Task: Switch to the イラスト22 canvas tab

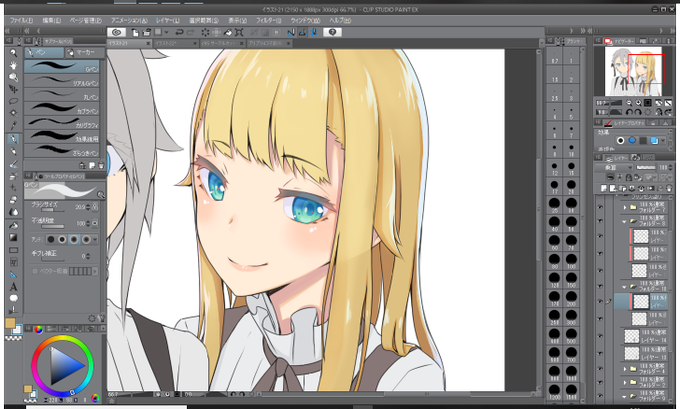Action: [175, 43]
